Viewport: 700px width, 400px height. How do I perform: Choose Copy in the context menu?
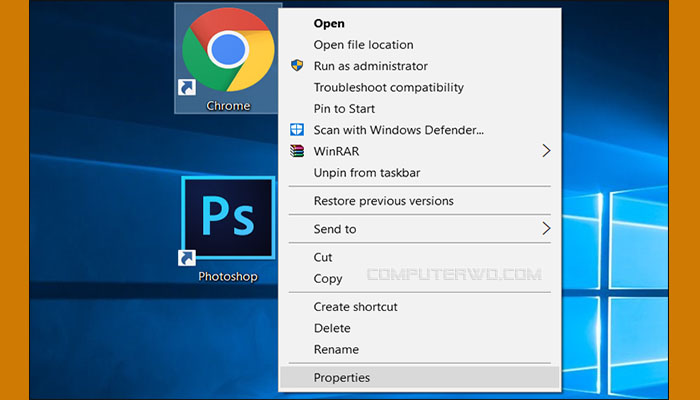[x=328, y=279]
